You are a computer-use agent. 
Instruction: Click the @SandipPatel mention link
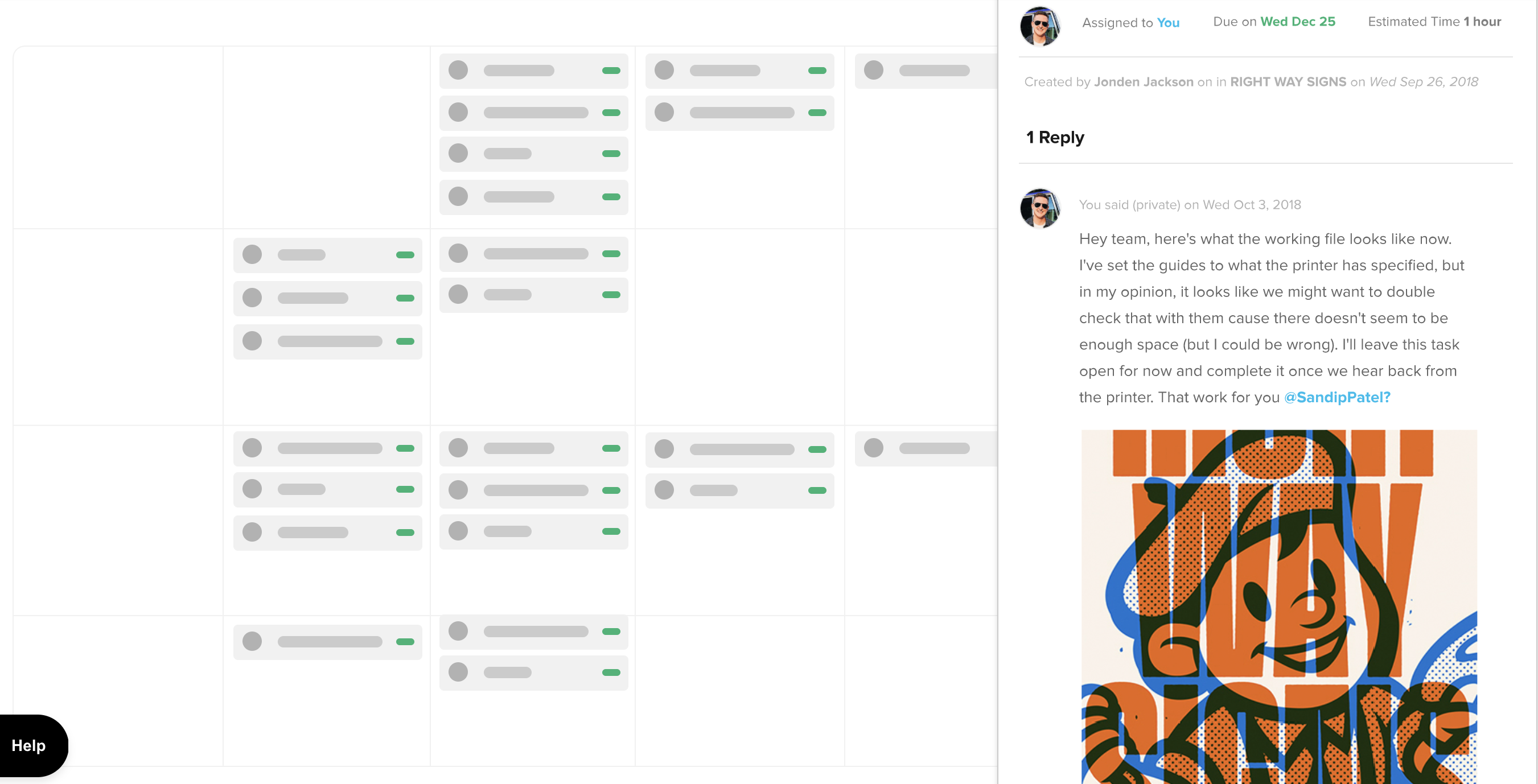(1337, 397)
